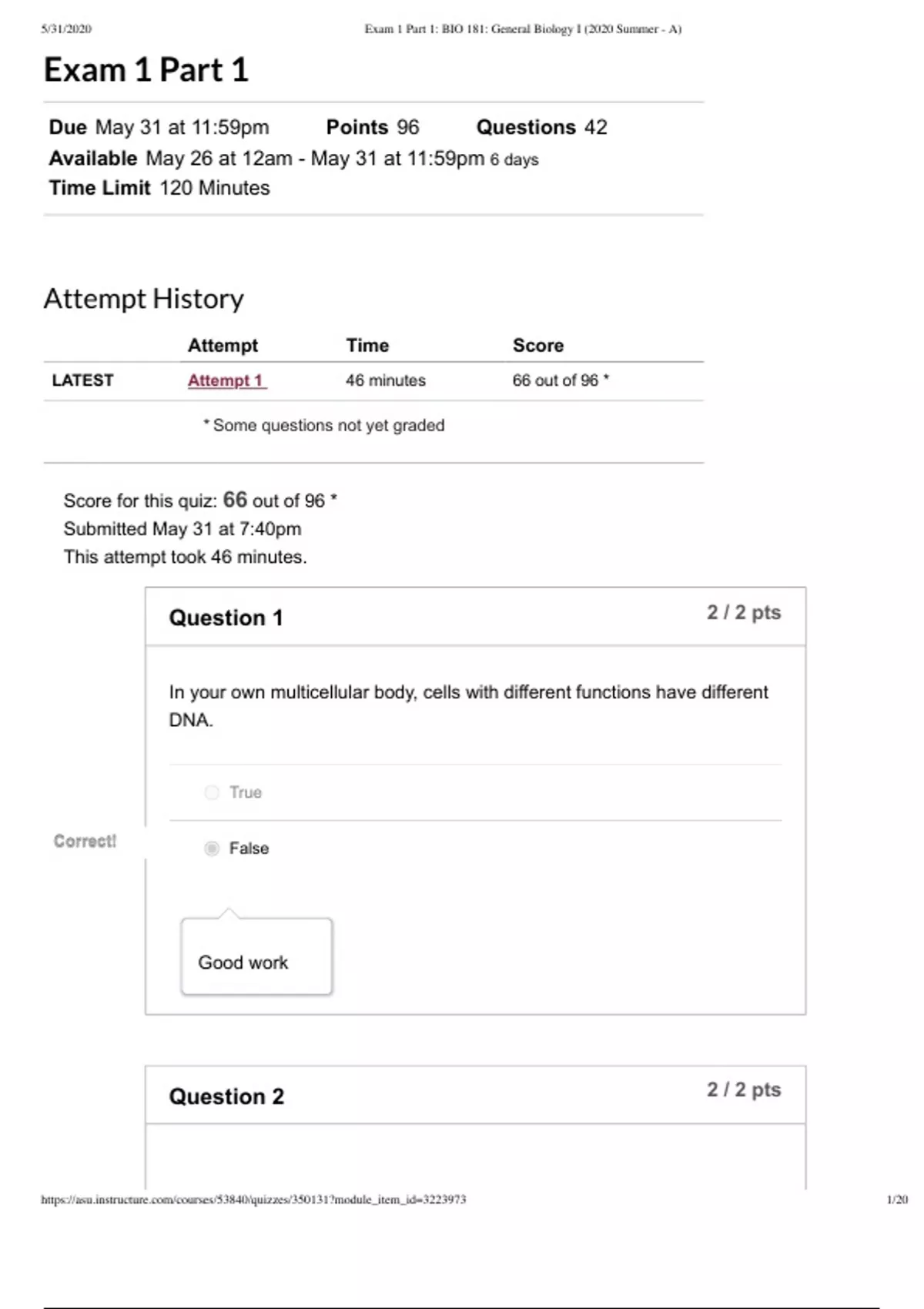This screenshot has height=1309, width=924.
Task: Click the Question 1 points 2 / 2 pts
Action: tap(744, 613)
